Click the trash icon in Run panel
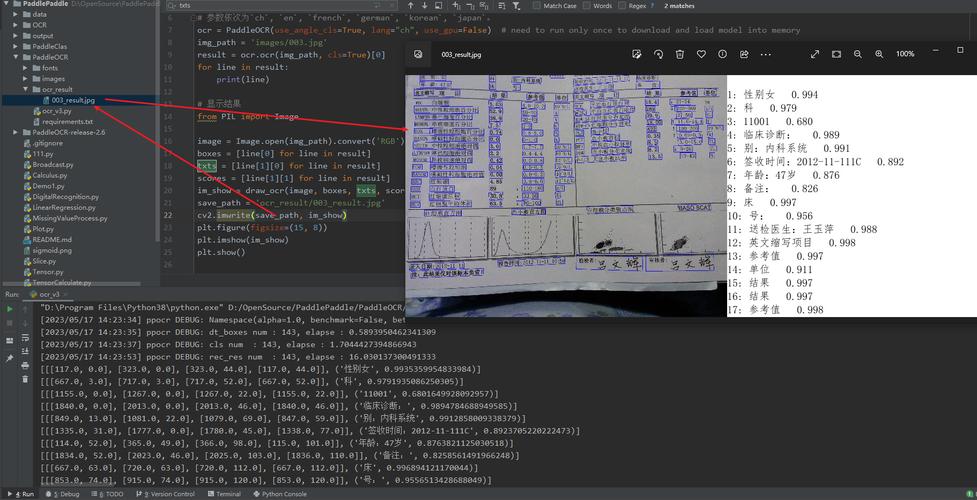Screen dimensions: 977x500 click(x=24, y=379)
